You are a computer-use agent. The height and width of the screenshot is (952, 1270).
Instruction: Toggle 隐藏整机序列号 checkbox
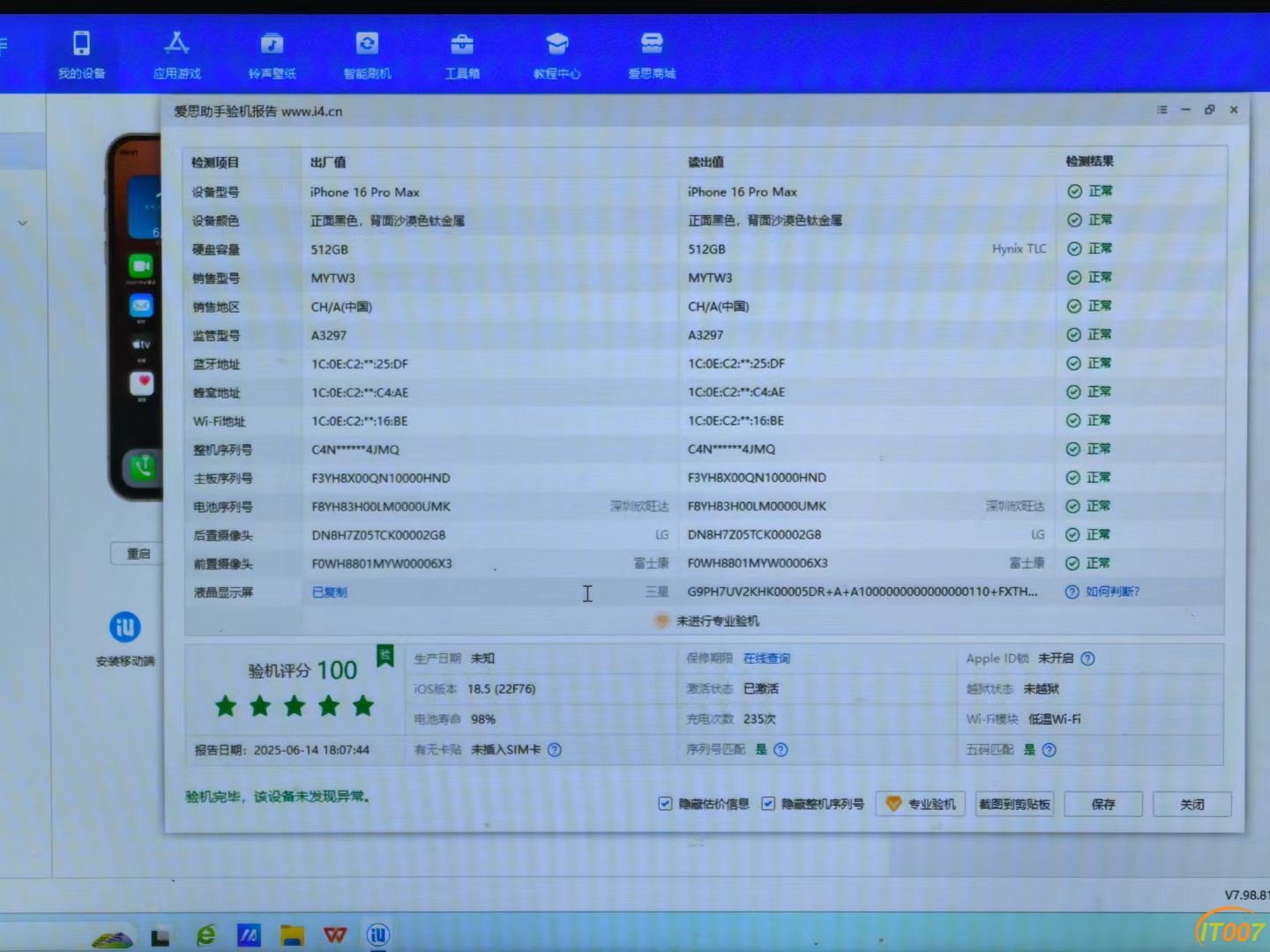768,803
